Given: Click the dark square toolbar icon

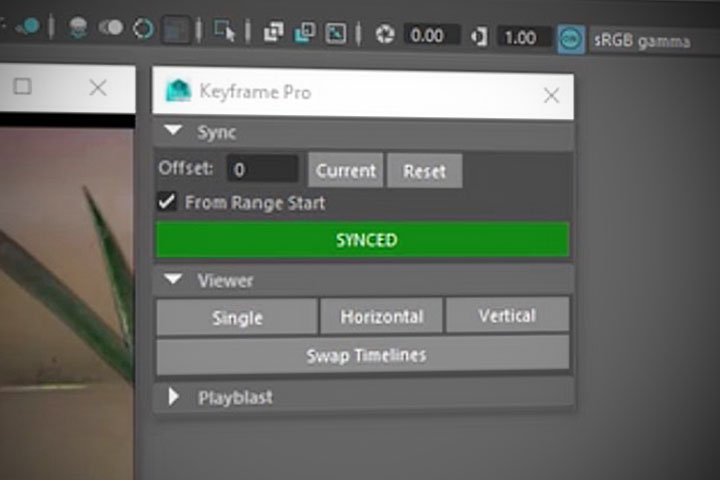Looking at the screenshot, I should point(177,30).
